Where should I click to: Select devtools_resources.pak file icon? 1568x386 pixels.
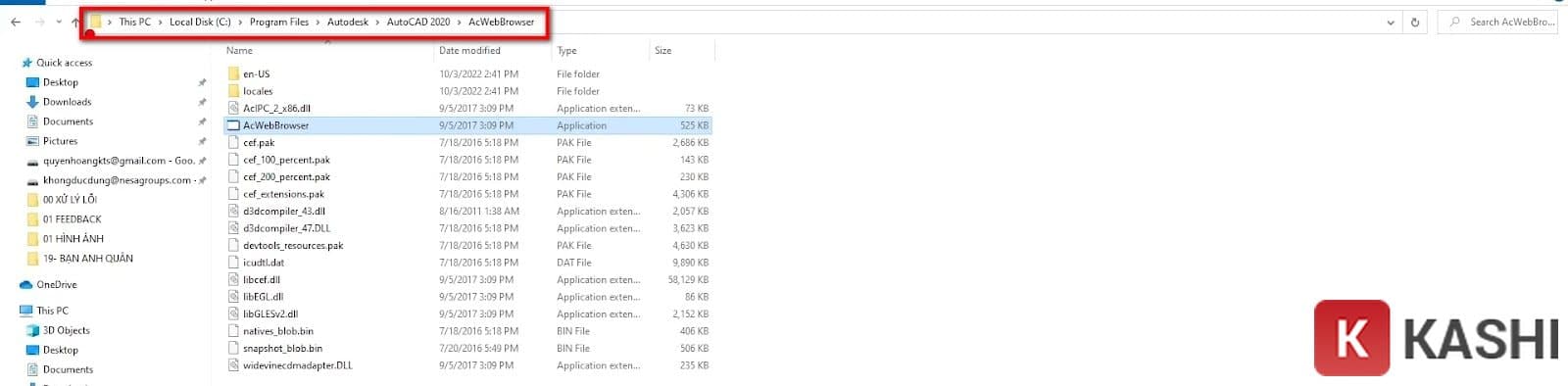[x=233, y=245]
